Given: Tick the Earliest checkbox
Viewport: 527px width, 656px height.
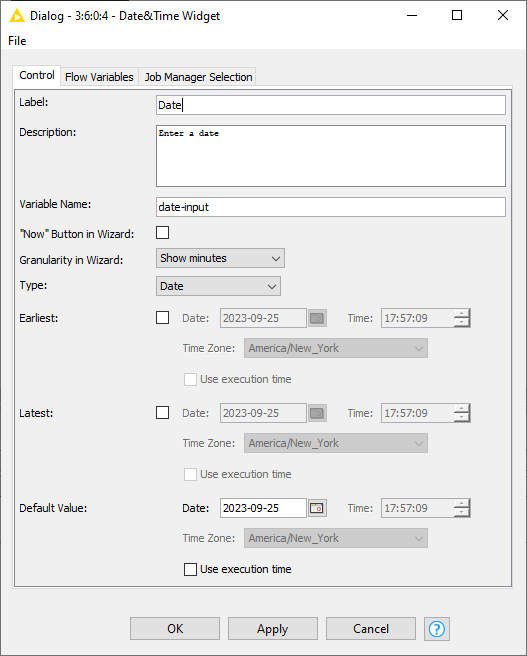Looking at the screenshot, I should pyautogui.click(x=162, y=318).
